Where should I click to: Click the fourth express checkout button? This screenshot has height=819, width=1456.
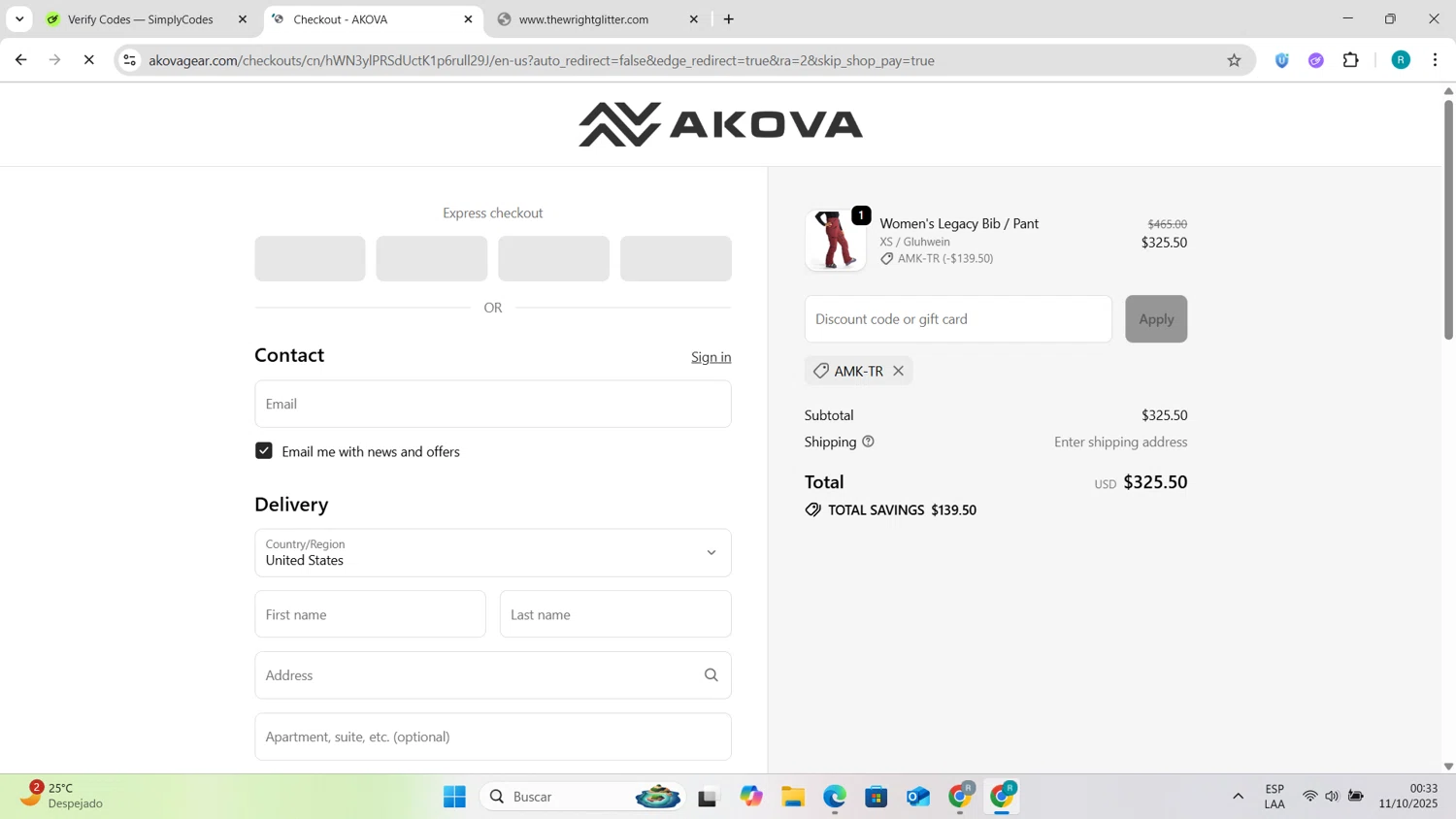(676, 259)
